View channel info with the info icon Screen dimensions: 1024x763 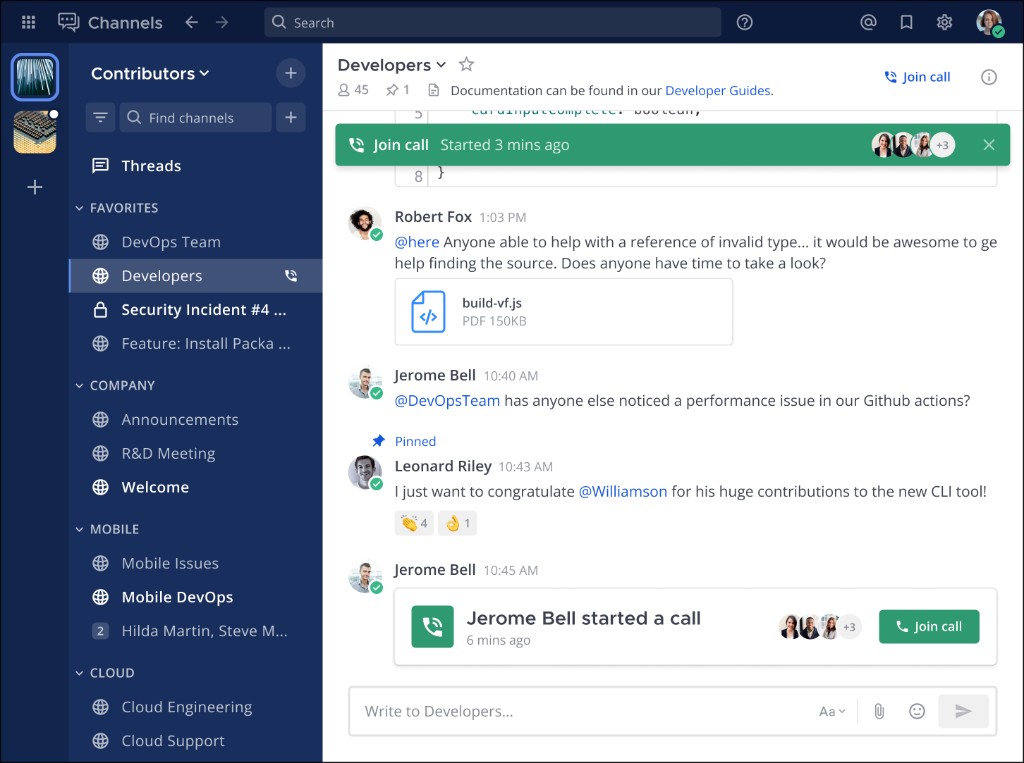(989, 77)
